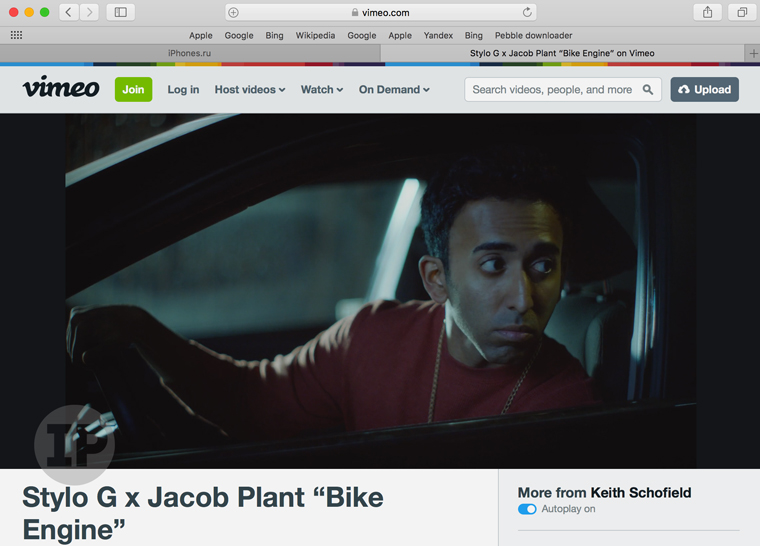
Task: Click the Vimeo logo
Action: [61, 88]
